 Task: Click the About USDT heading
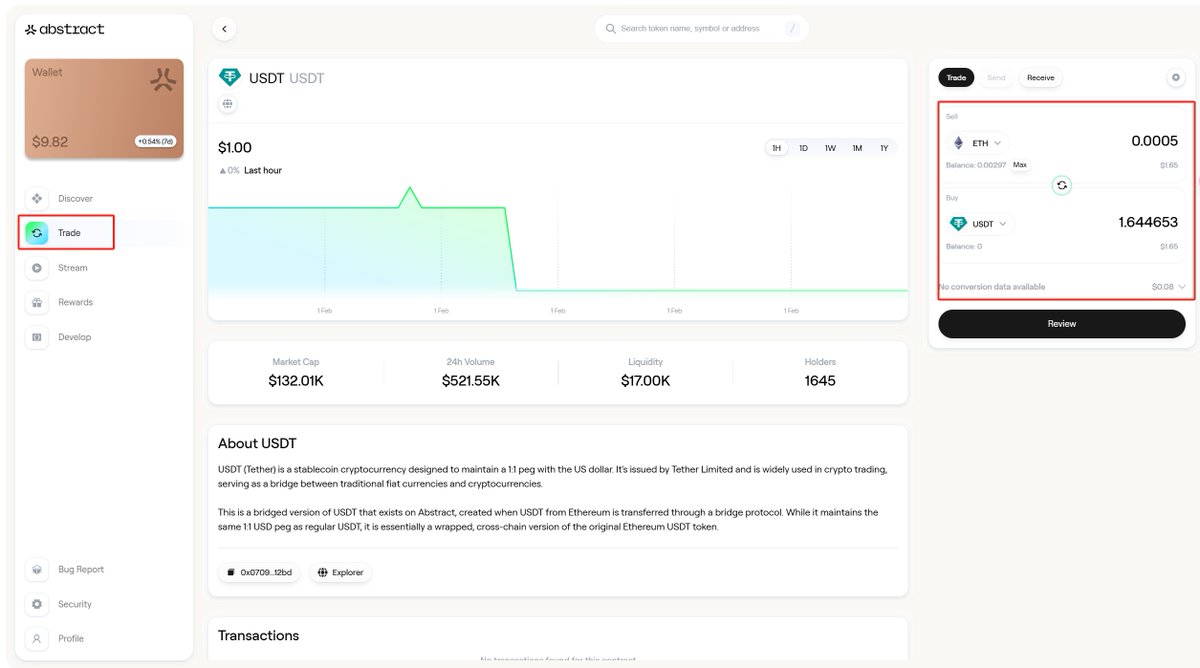coord(257,443)
